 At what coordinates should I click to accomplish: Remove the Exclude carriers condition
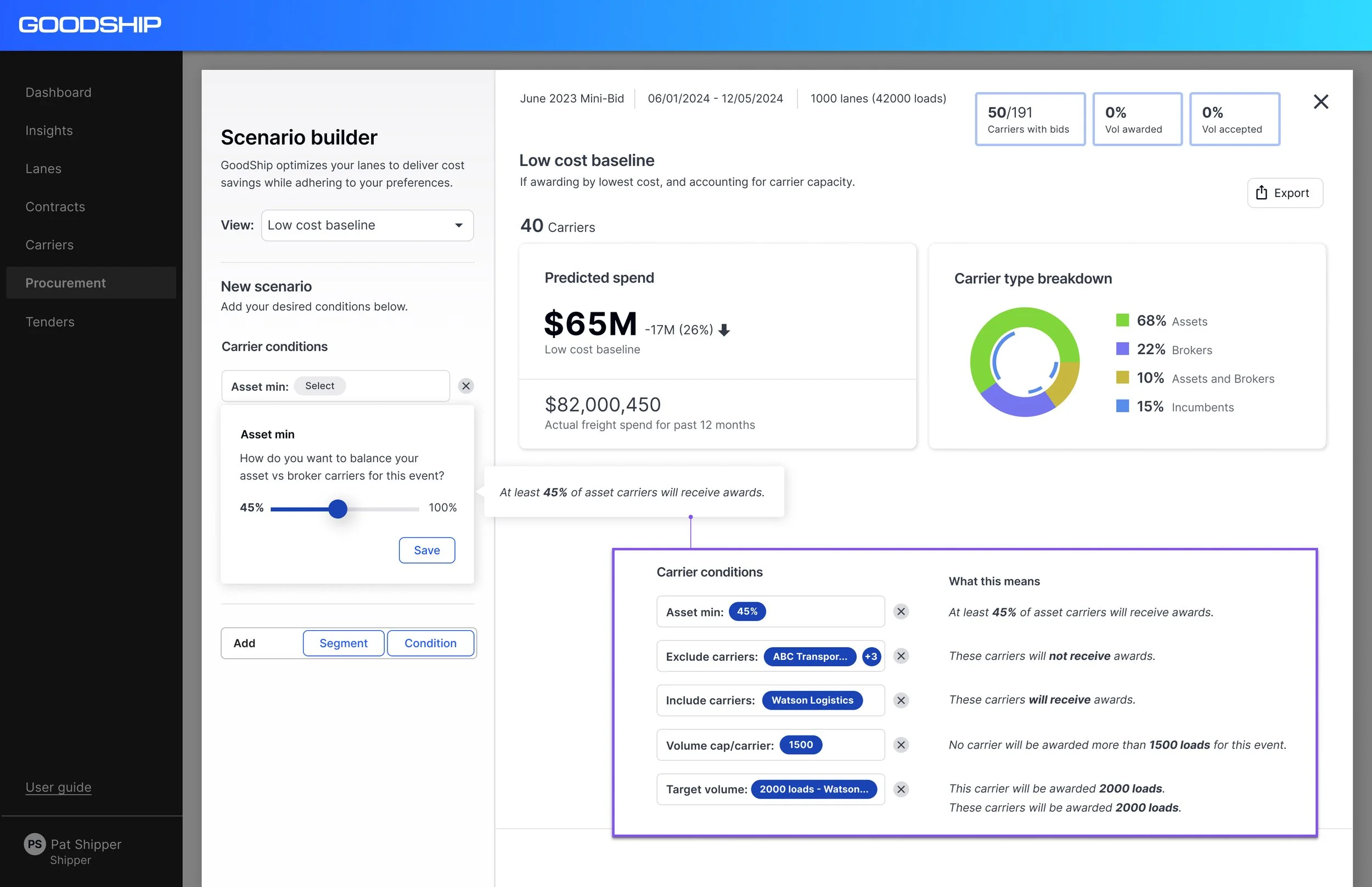pos(901,656)
